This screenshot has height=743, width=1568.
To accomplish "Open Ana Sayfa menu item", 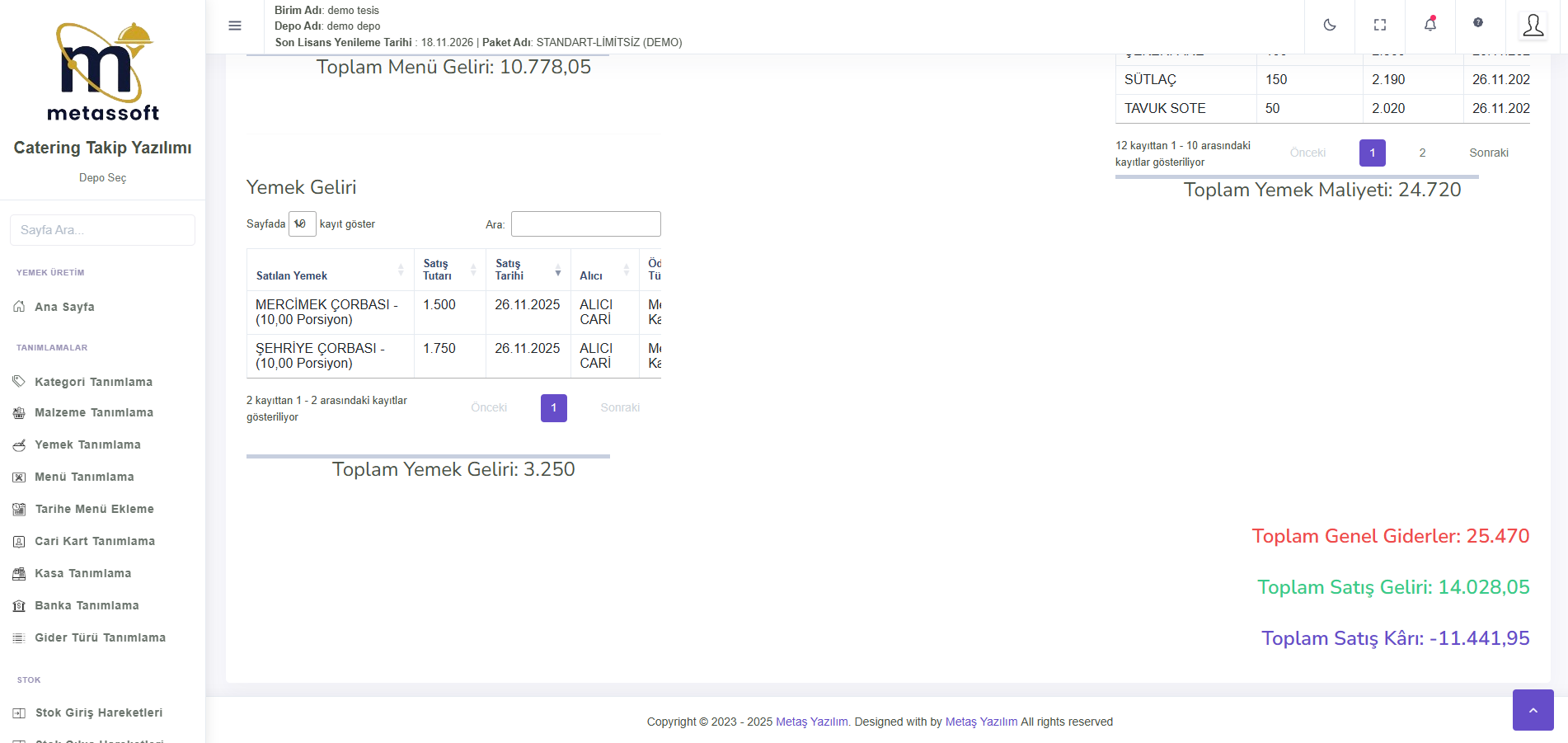I will (64, 307).
